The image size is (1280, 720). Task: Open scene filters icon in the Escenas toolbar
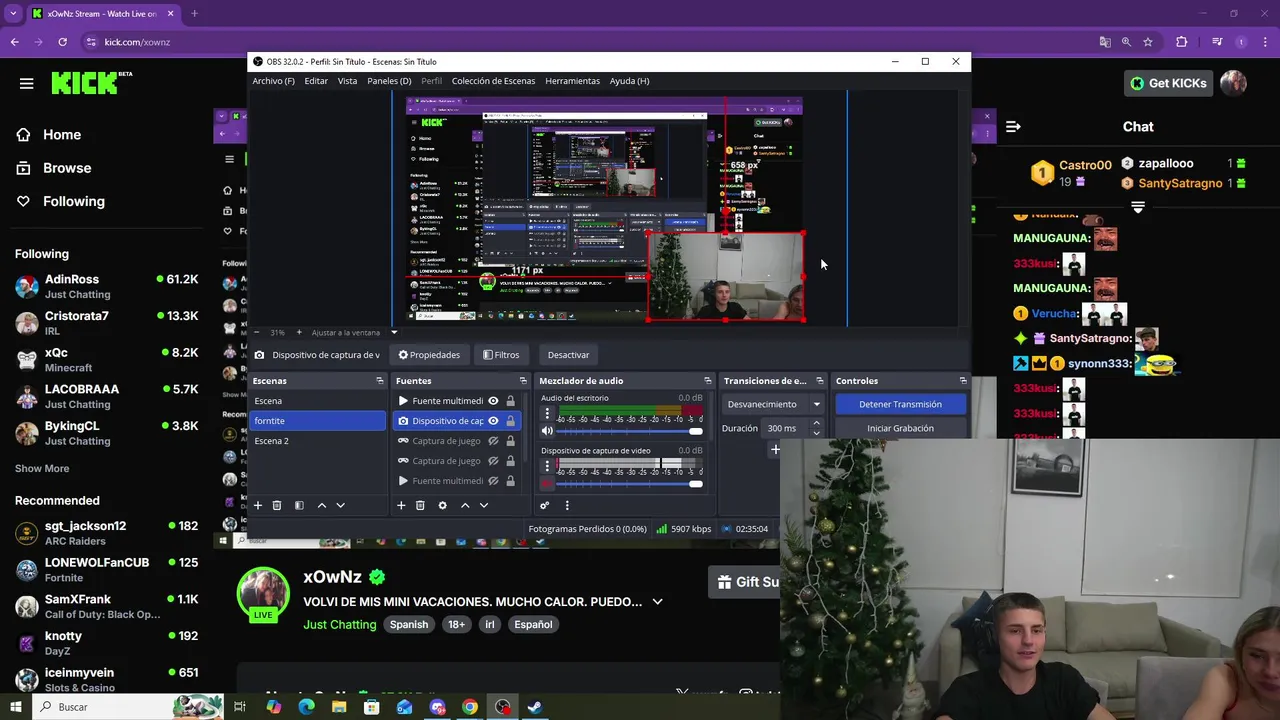click(299, 506)
